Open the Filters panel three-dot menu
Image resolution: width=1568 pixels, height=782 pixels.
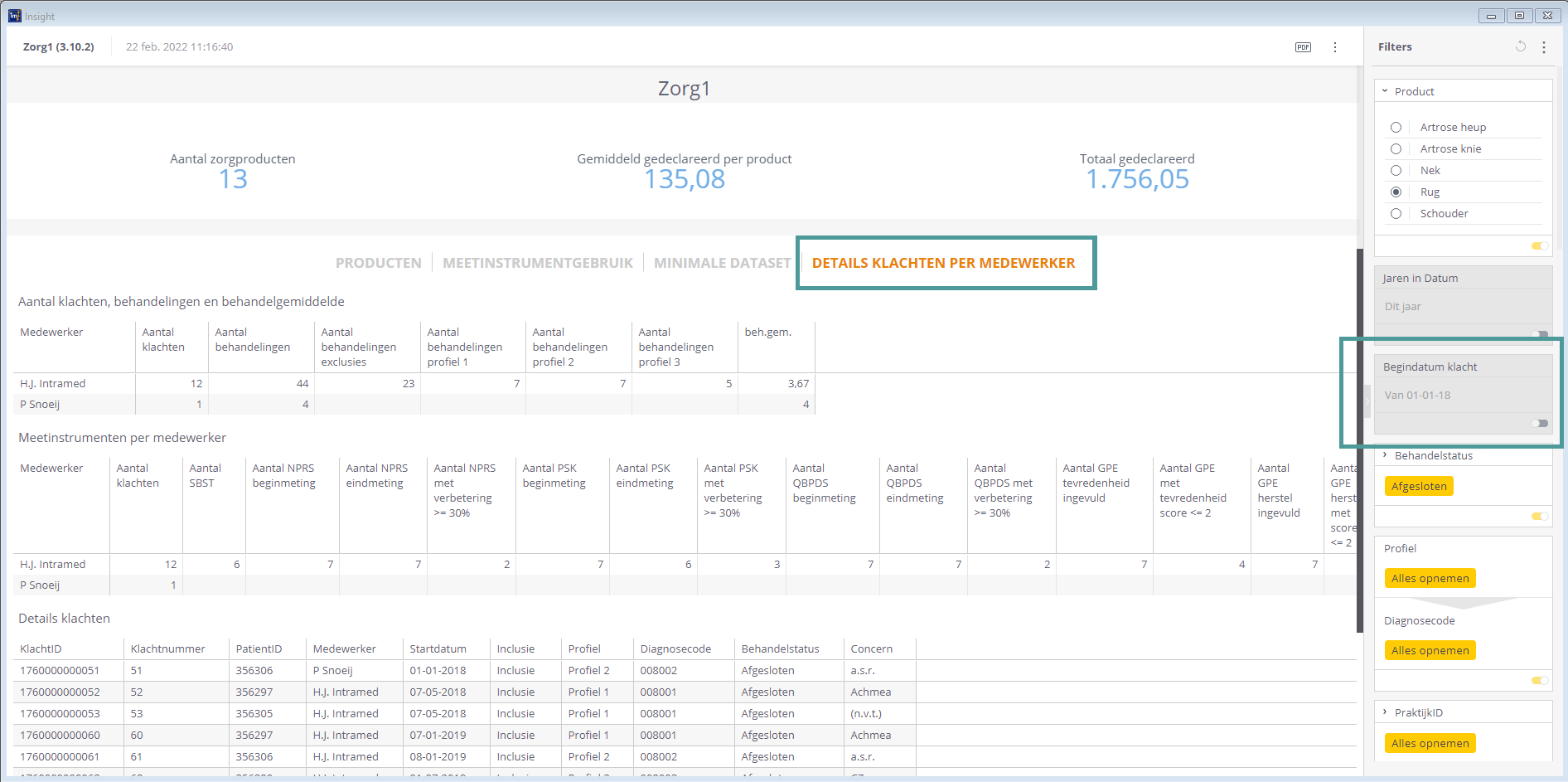[x=1543, y=47]
